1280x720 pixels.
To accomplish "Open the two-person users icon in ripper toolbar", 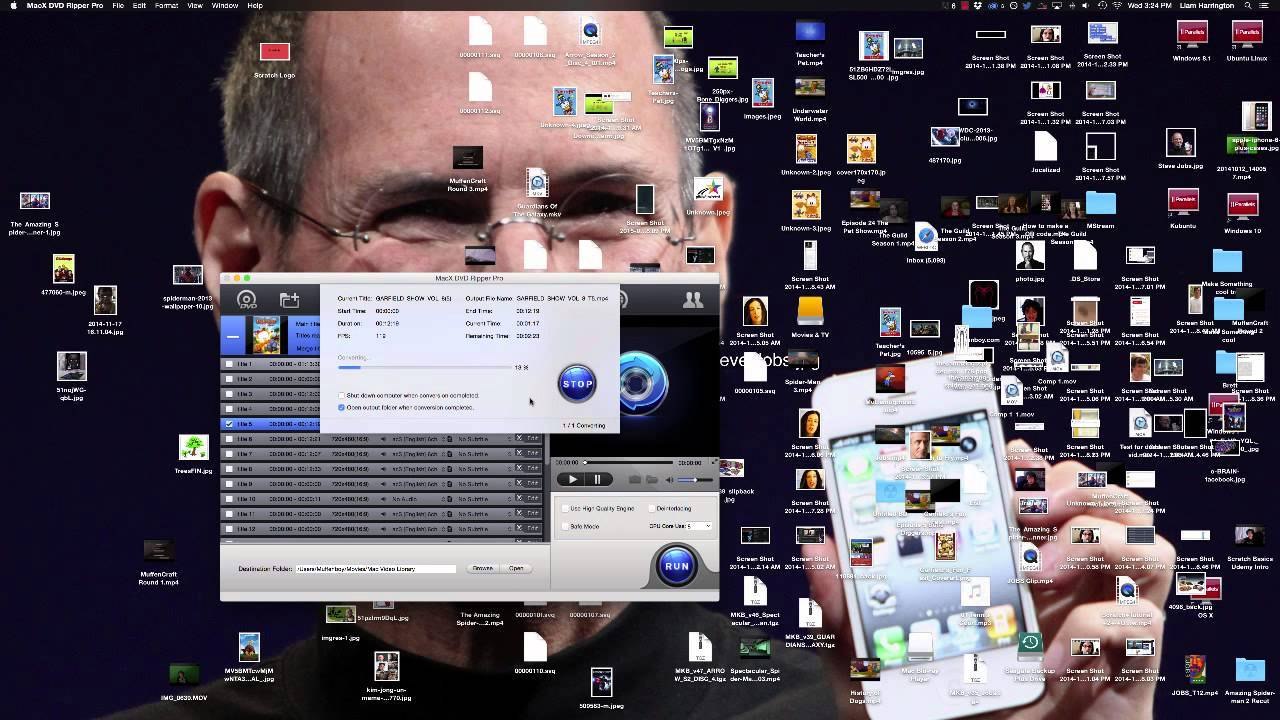I will pyautogui.click(x=692, y=299).
